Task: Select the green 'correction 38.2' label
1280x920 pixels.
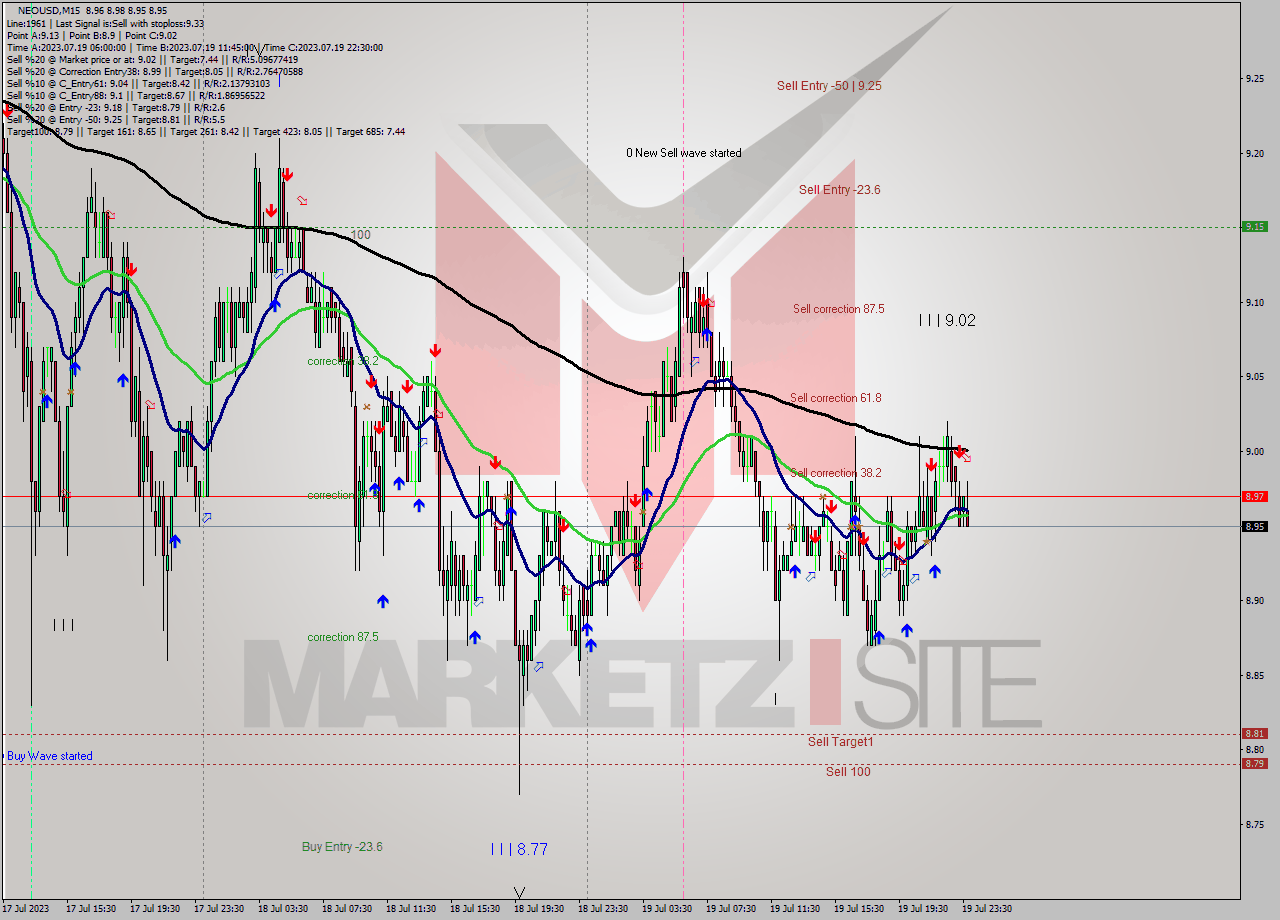Action: 343,362
